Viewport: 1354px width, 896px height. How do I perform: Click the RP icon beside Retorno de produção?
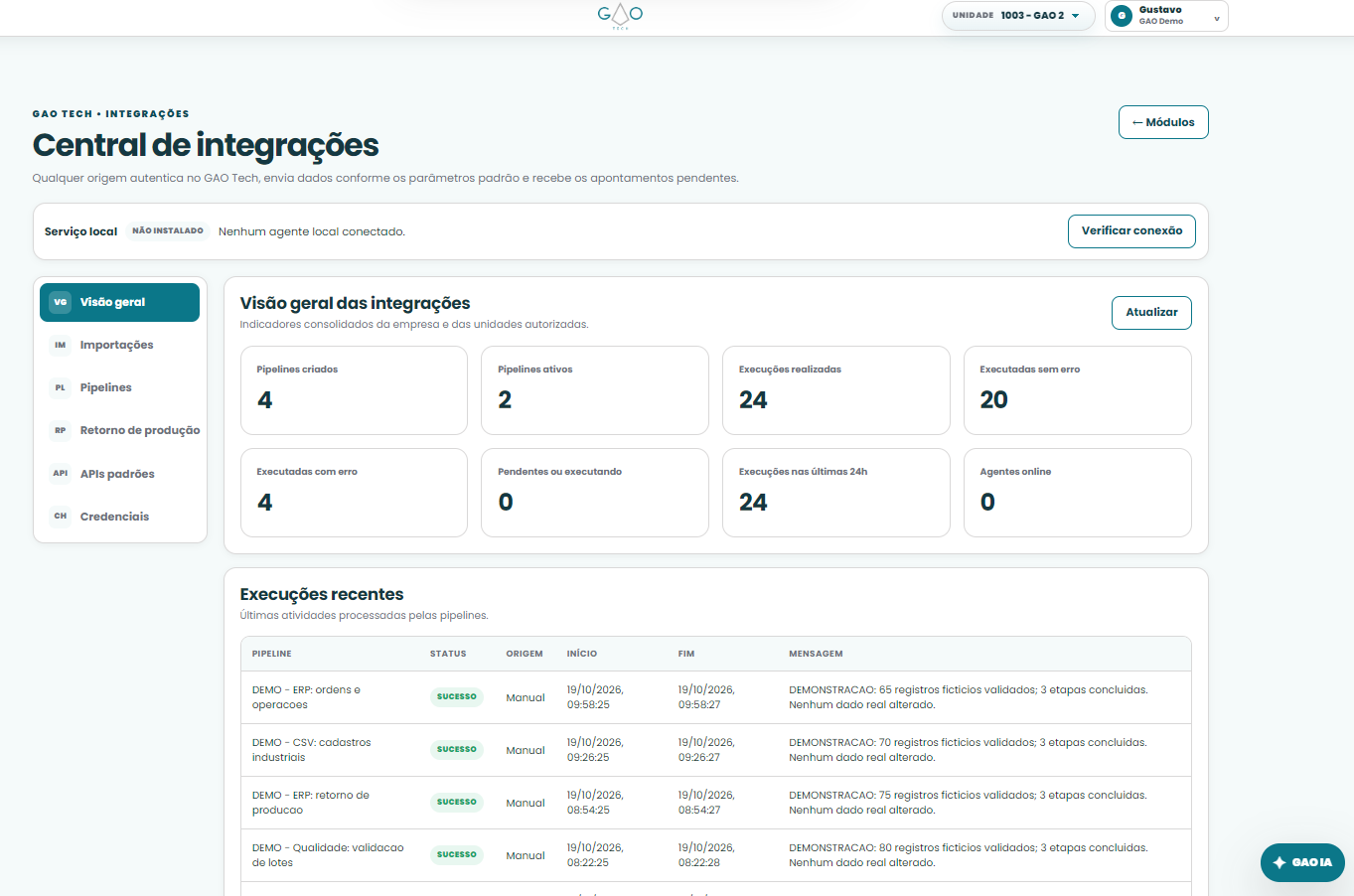(61, 430)
